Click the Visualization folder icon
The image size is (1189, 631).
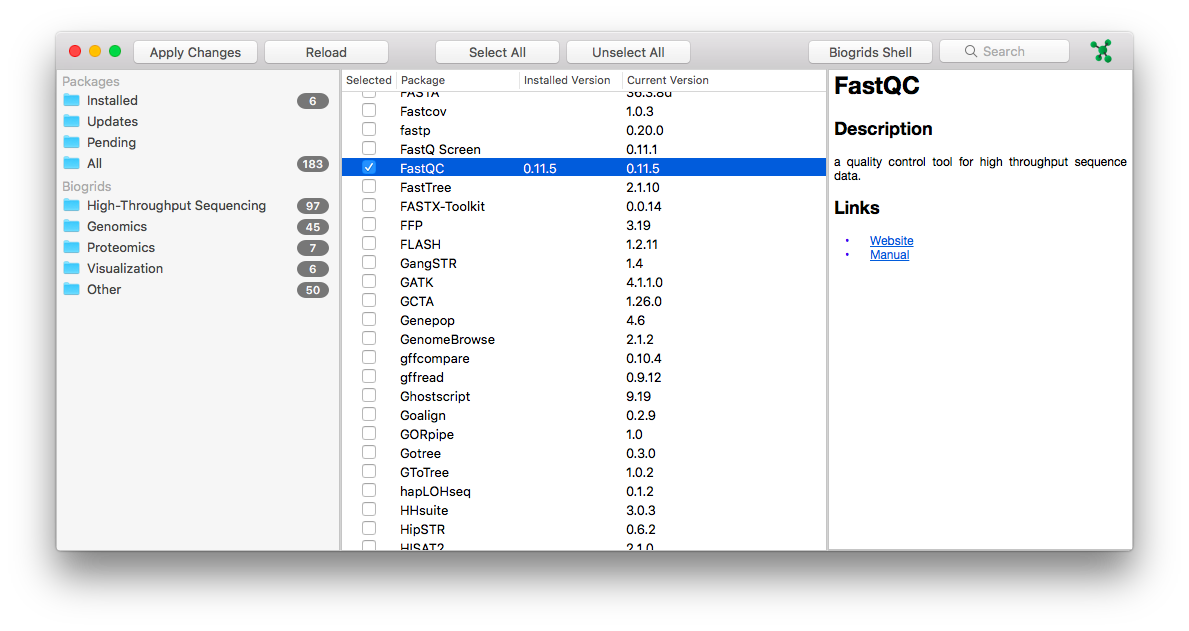click(x=71, y=268)
